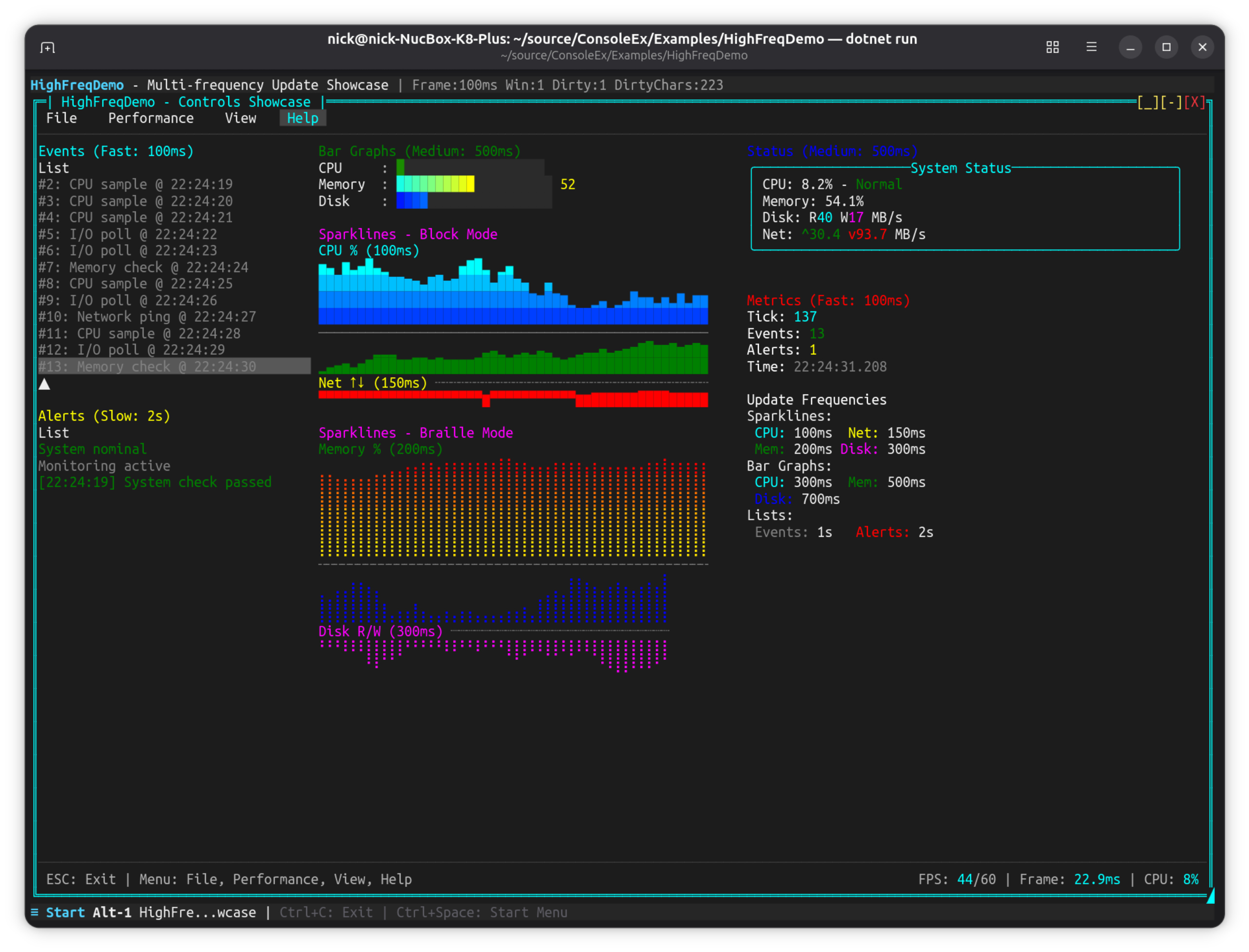The height and width of the screenshot is (952, 1249).
Task: Select event #10 Network ping
Action: click(147, 317)
